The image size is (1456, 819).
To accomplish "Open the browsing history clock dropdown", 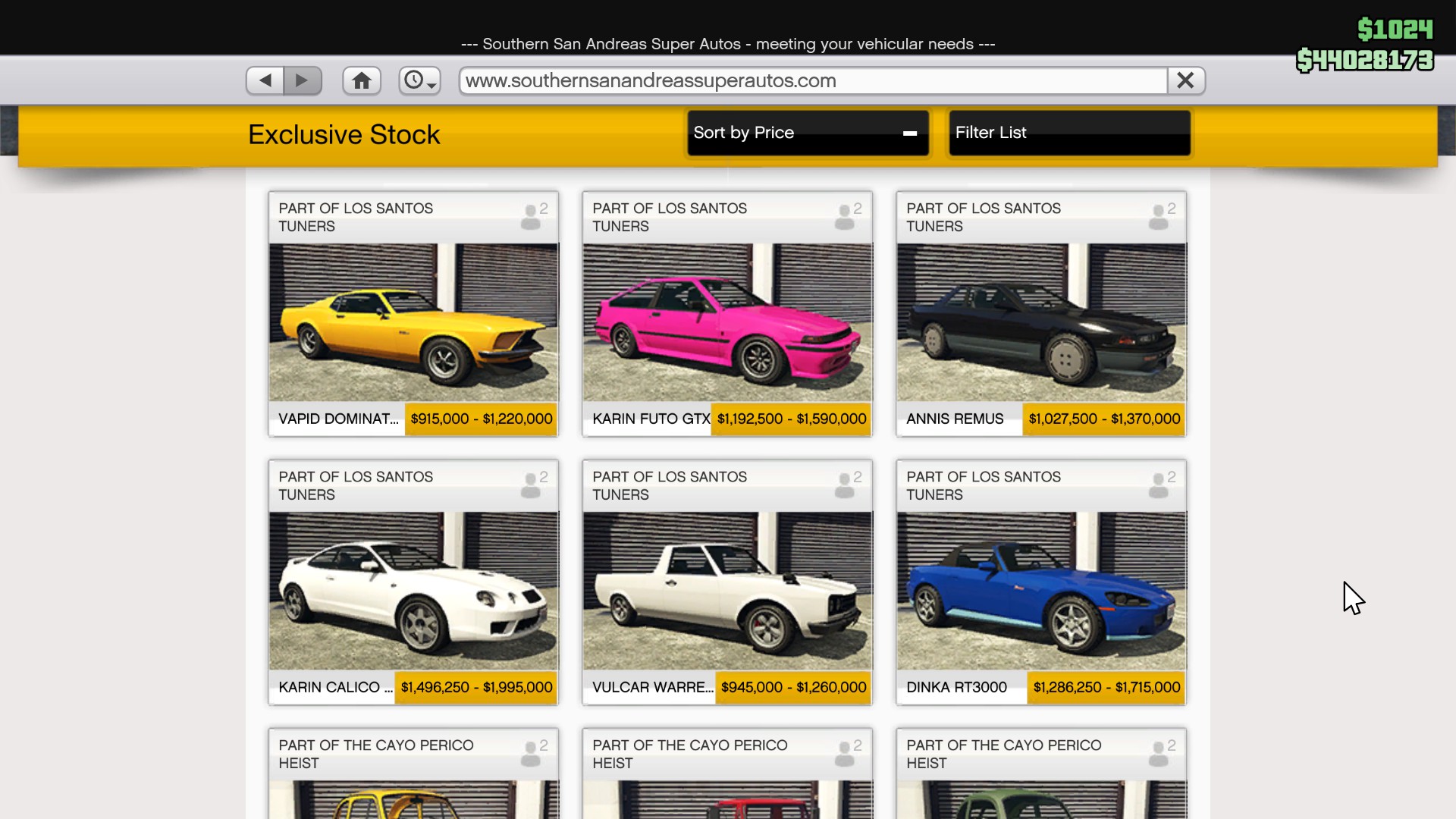I will [419, 80].
